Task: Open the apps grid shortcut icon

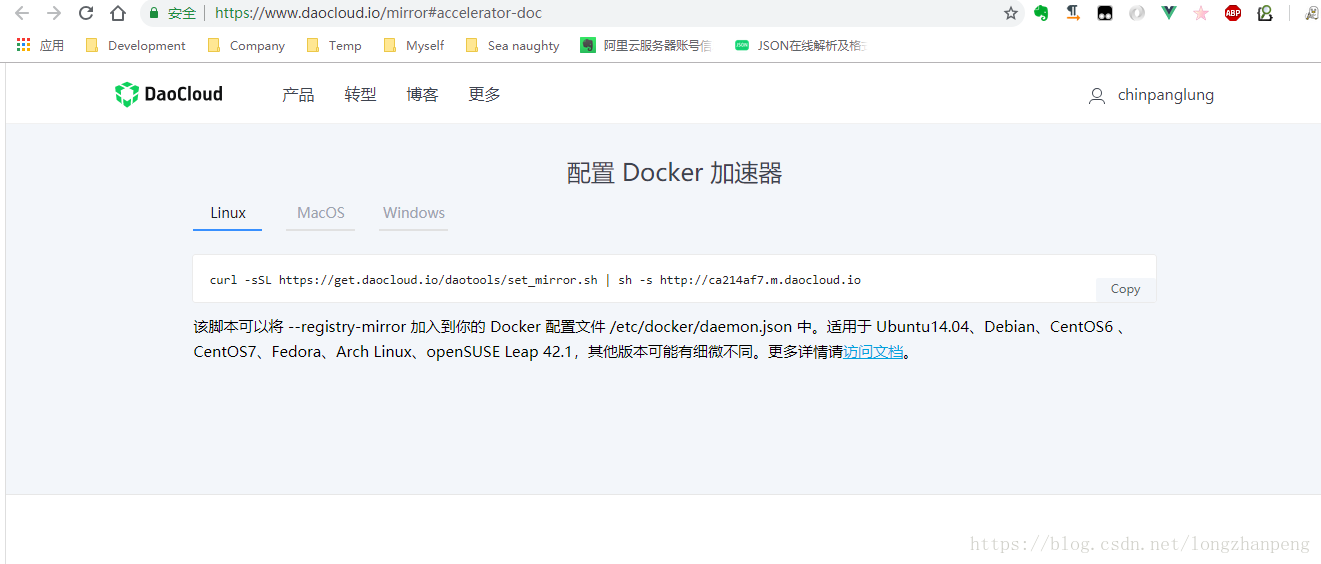Action: (x=24, y=45)
